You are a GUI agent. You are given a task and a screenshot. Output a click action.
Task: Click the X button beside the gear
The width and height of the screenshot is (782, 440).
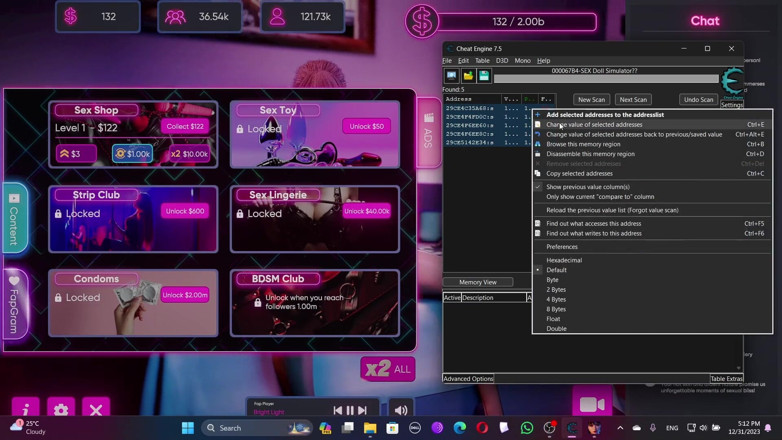pos(96,409)
